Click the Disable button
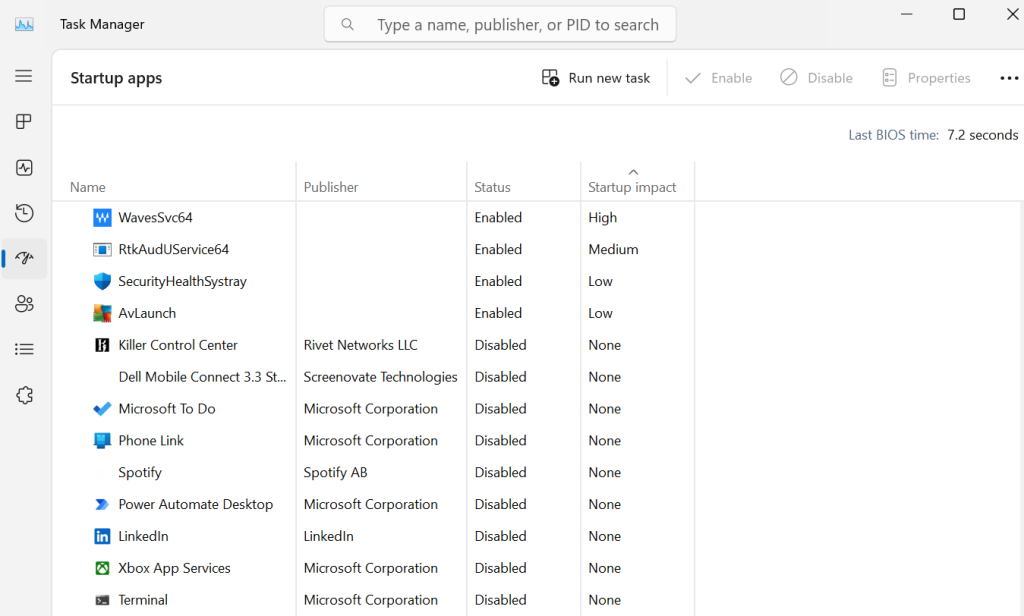This screenshot has height=616, width=1024. 816,78
